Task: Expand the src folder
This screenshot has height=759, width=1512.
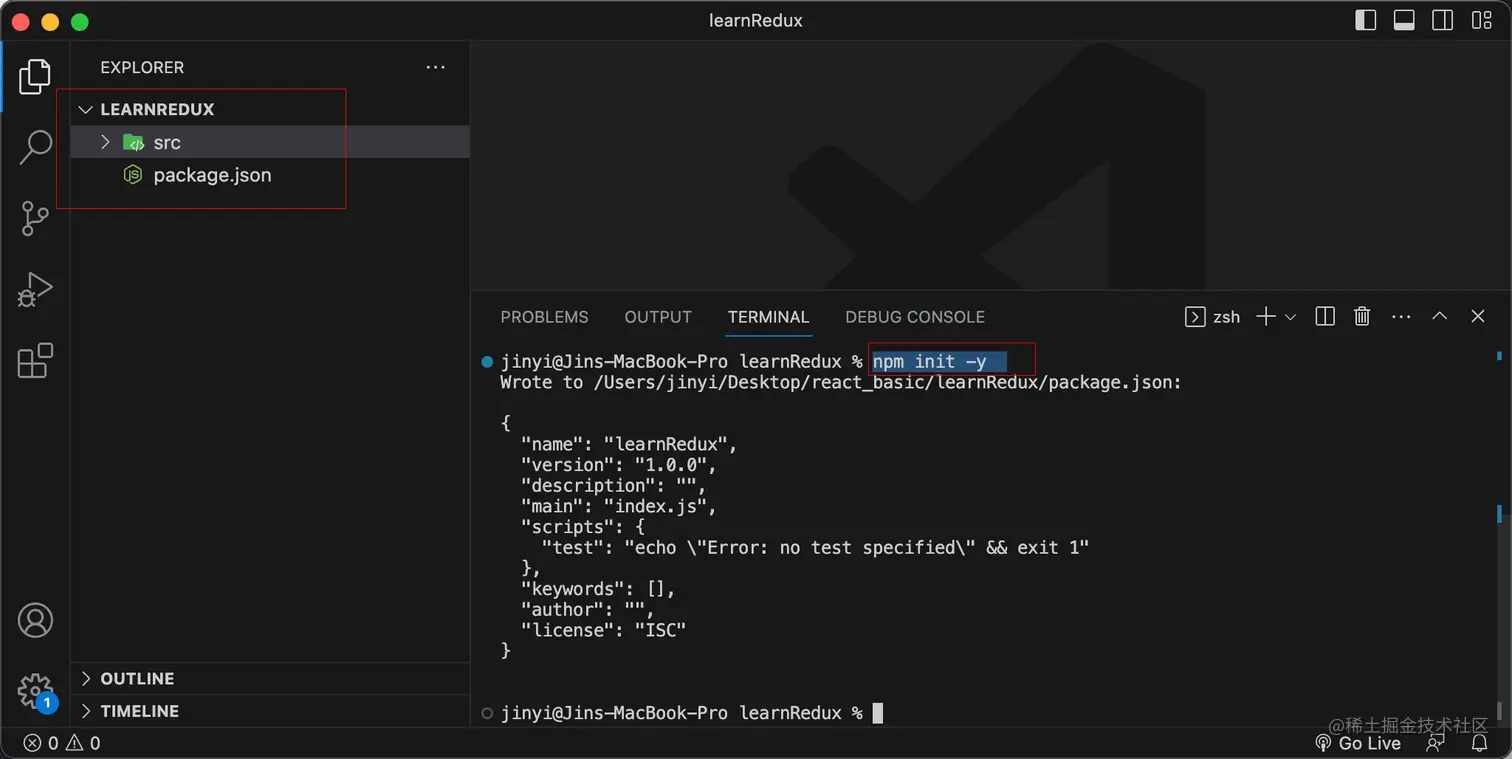Action: (x=106, y=143)
